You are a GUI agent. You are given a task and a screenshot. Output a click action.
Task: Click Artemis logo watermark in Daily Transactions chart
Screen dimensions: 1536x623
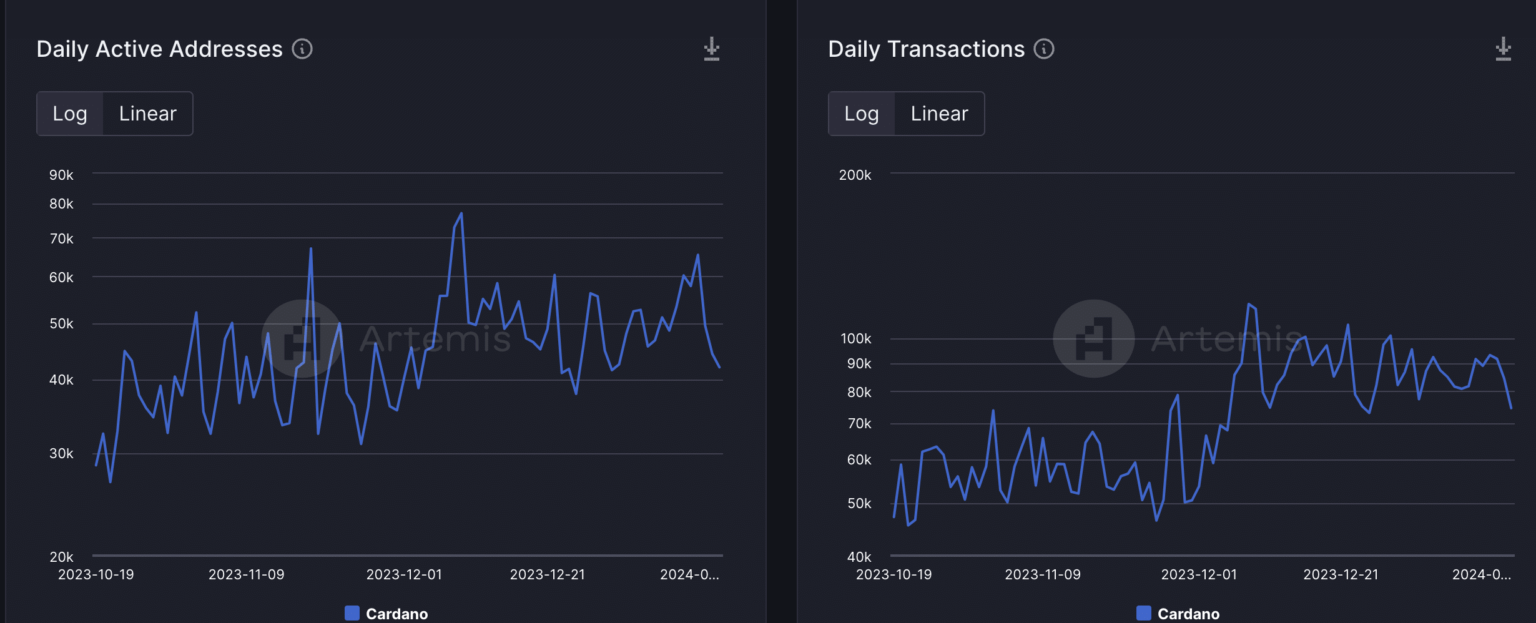pos(1093,338)
